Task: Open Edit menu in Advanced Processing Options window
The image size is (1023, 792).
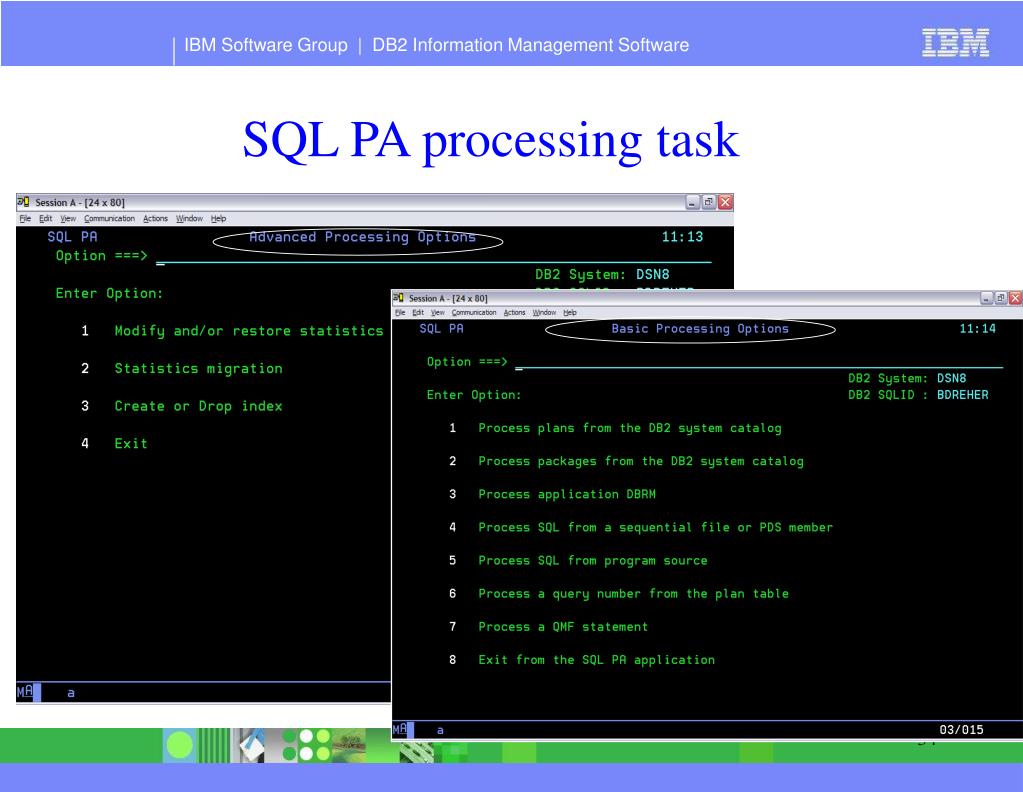Action: coord(46,219)
